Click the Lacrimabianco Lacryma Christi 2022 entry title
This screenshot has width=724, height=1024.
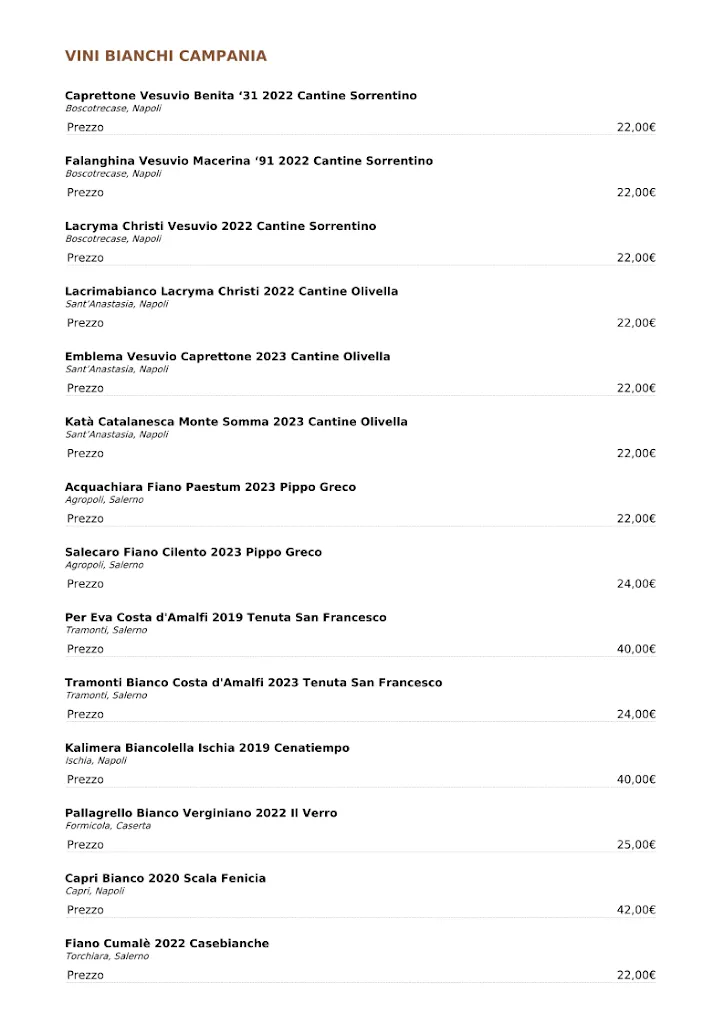pos(231,291)
